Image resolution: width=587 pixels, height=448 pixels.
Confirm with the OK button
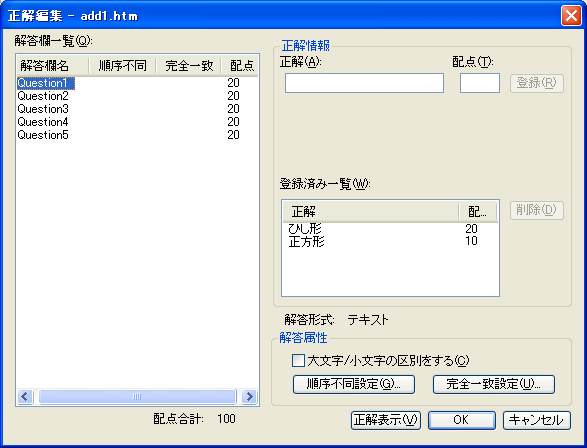(462, 420)
